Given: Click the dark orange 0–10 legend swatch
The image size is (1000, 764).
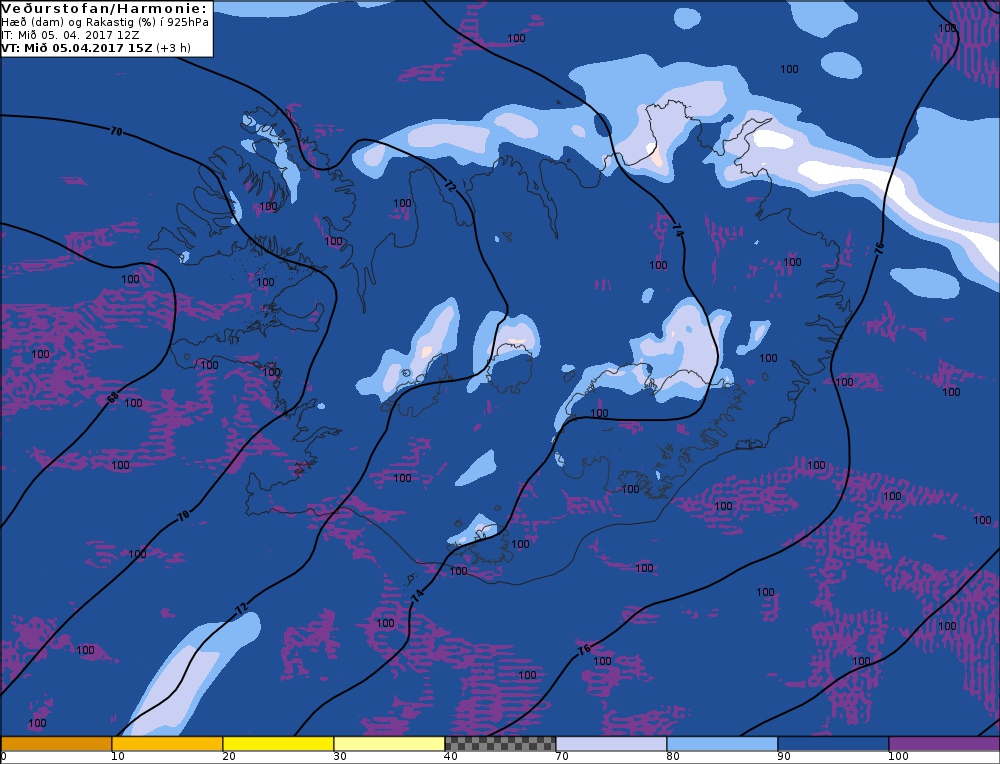Looking at the screenshot, I should coord(56,744).
